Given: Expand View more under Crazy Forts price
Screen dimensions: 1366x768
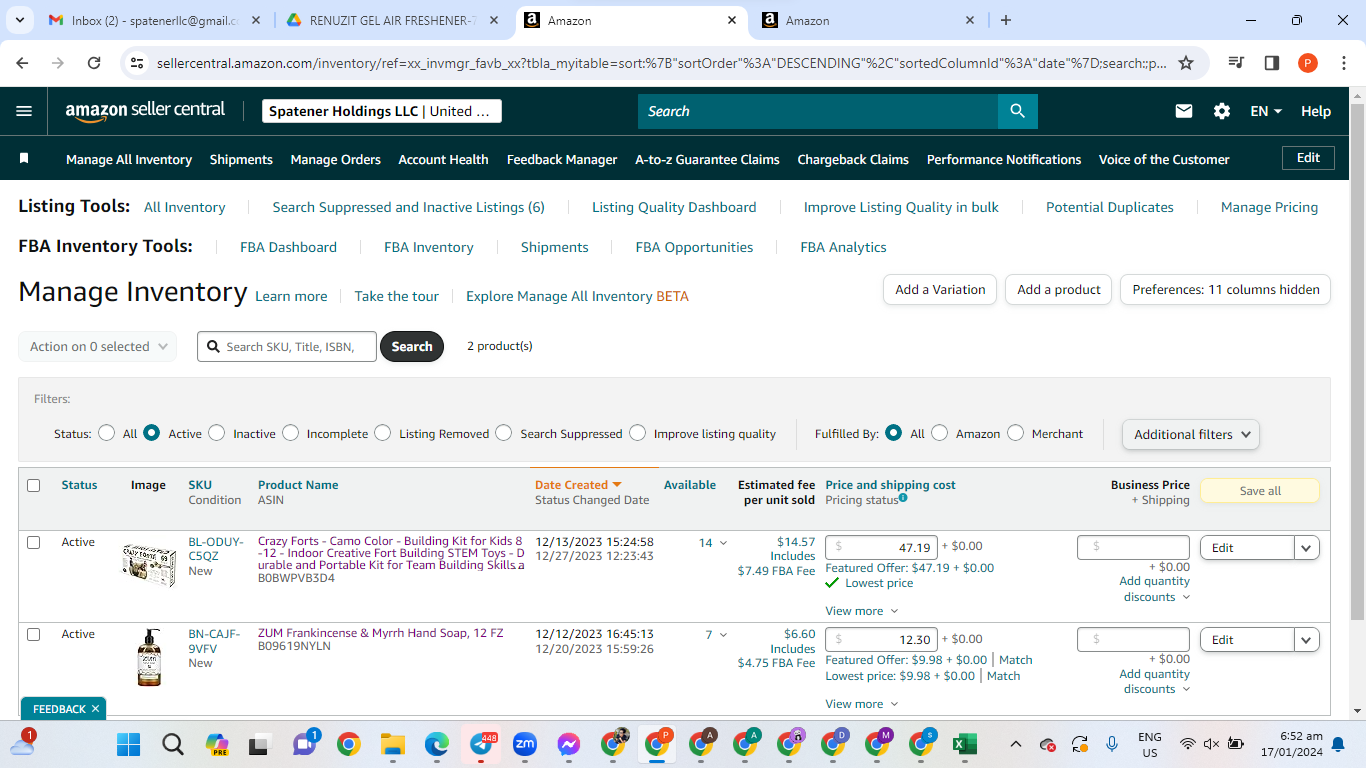Looking at the screenshot, I should (862, 611).
